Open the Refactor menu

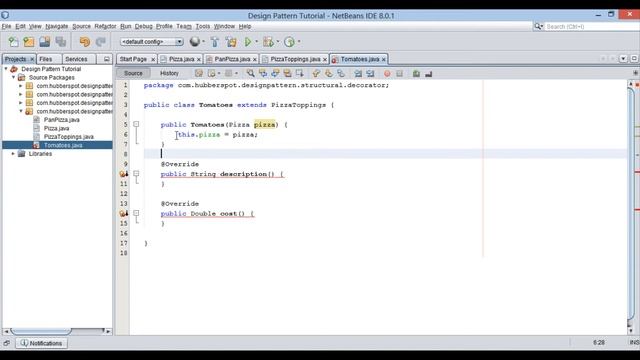click(x=105, y=26)
